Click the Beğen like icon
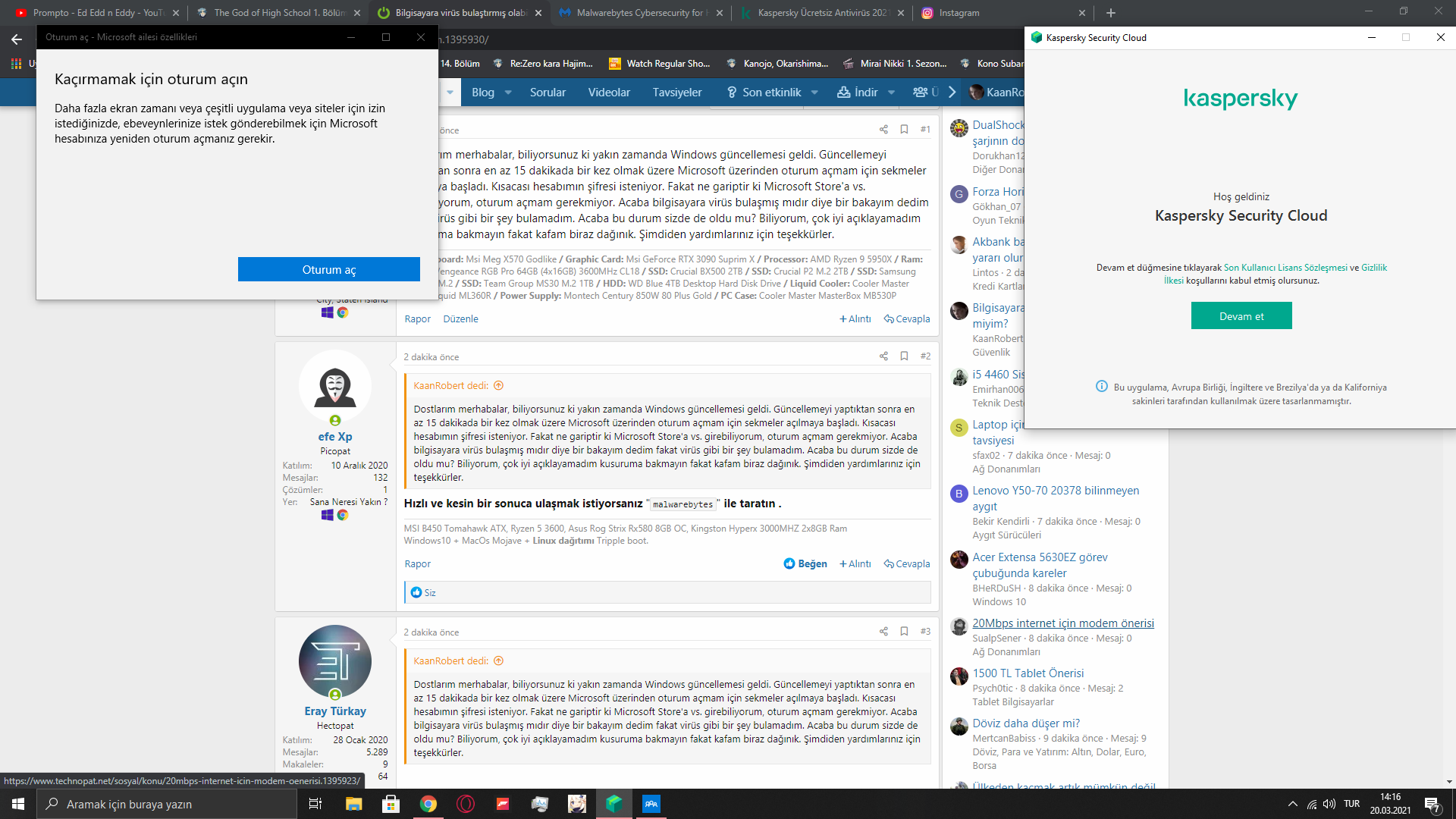The width and height of the screenshot is (1456, 819). pyautogui.click(x=789, y=563)
